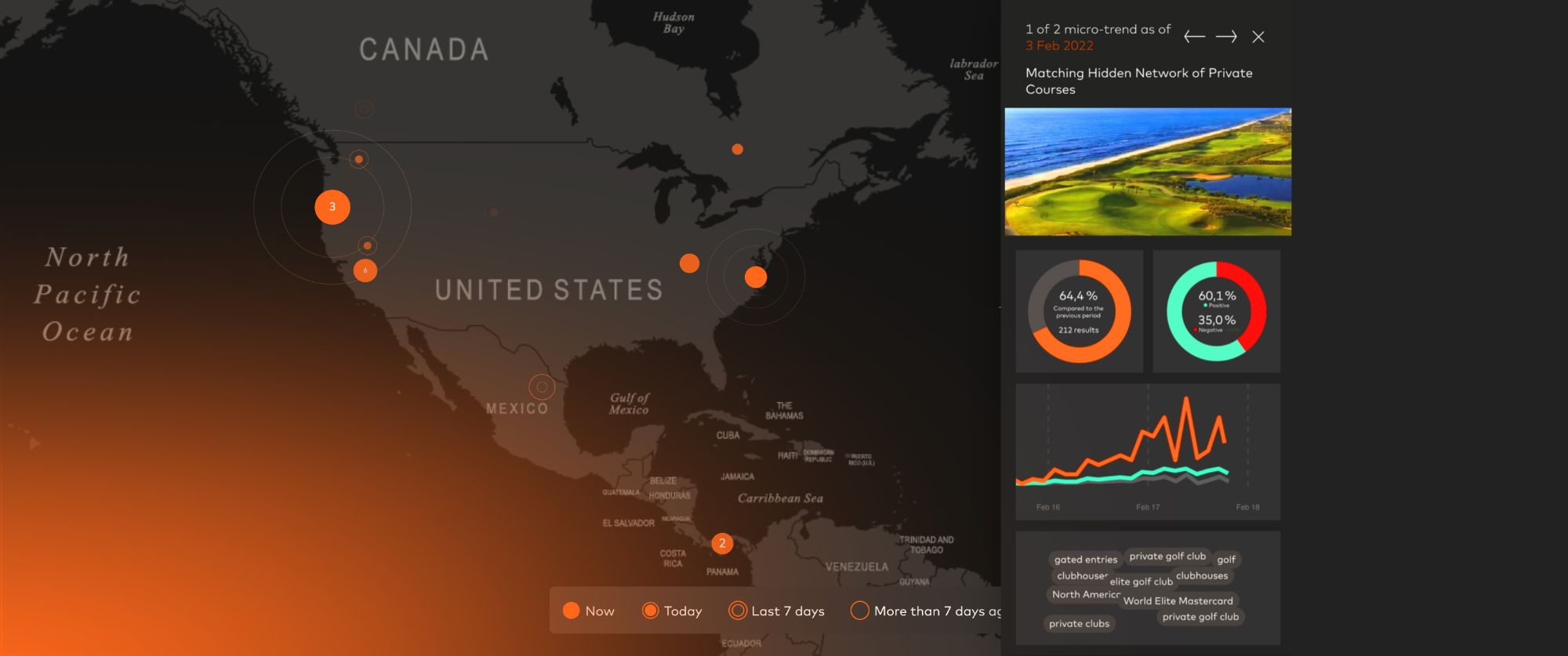The height and width of the screenshot is (656, 1568).
Task: Select the 'private clubs' keyword tag
Action: coord(1079,624)
